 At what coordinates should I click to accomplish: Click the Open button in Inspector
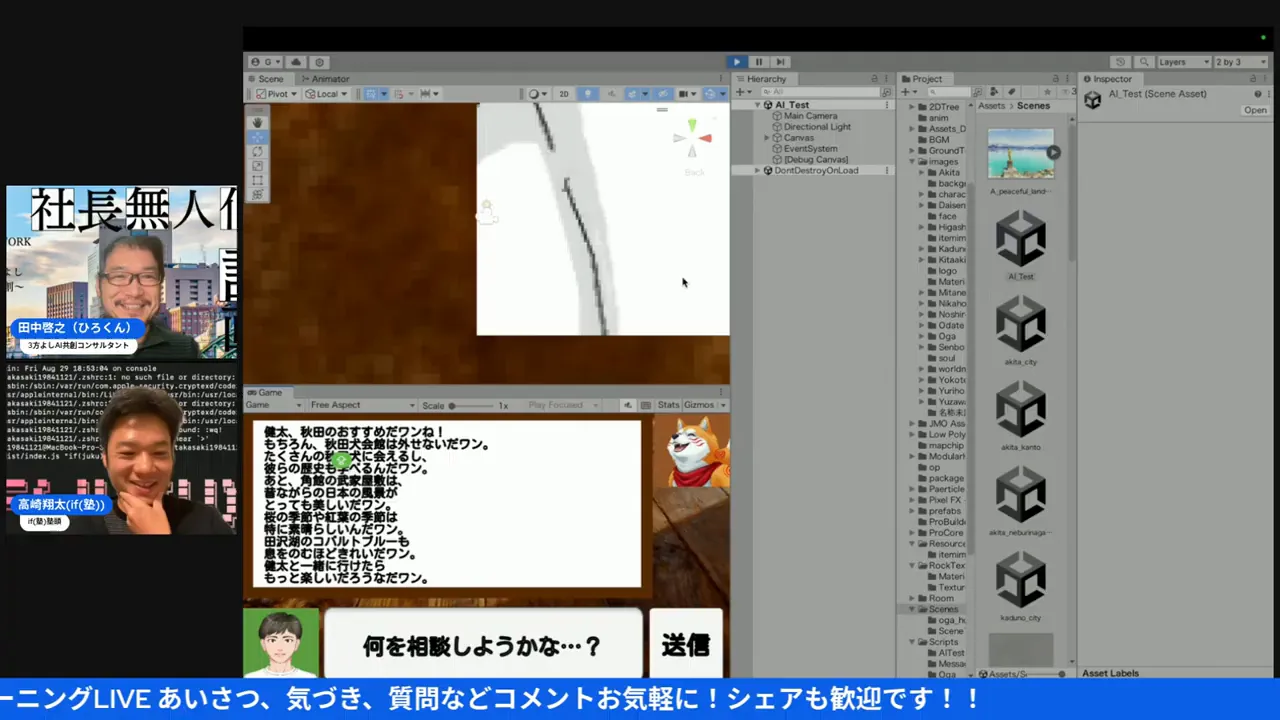(1255, 110)
